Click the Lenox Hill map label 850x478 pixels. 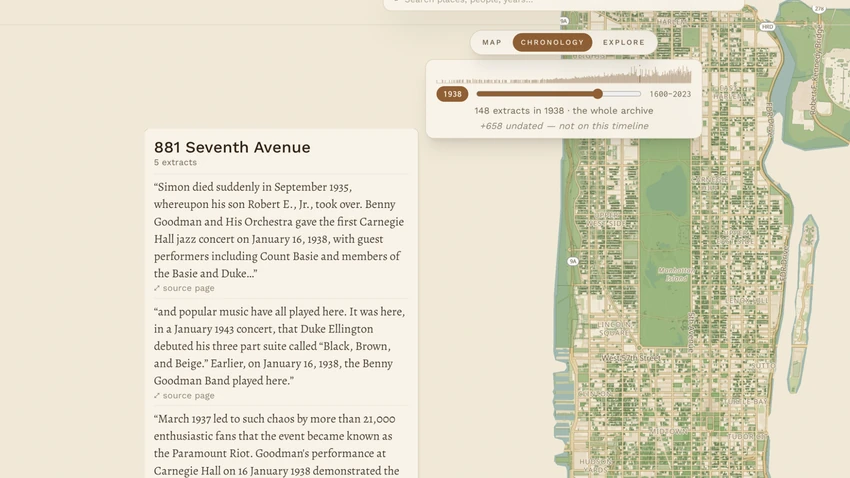pyautogui.click(x=748, y=300)
